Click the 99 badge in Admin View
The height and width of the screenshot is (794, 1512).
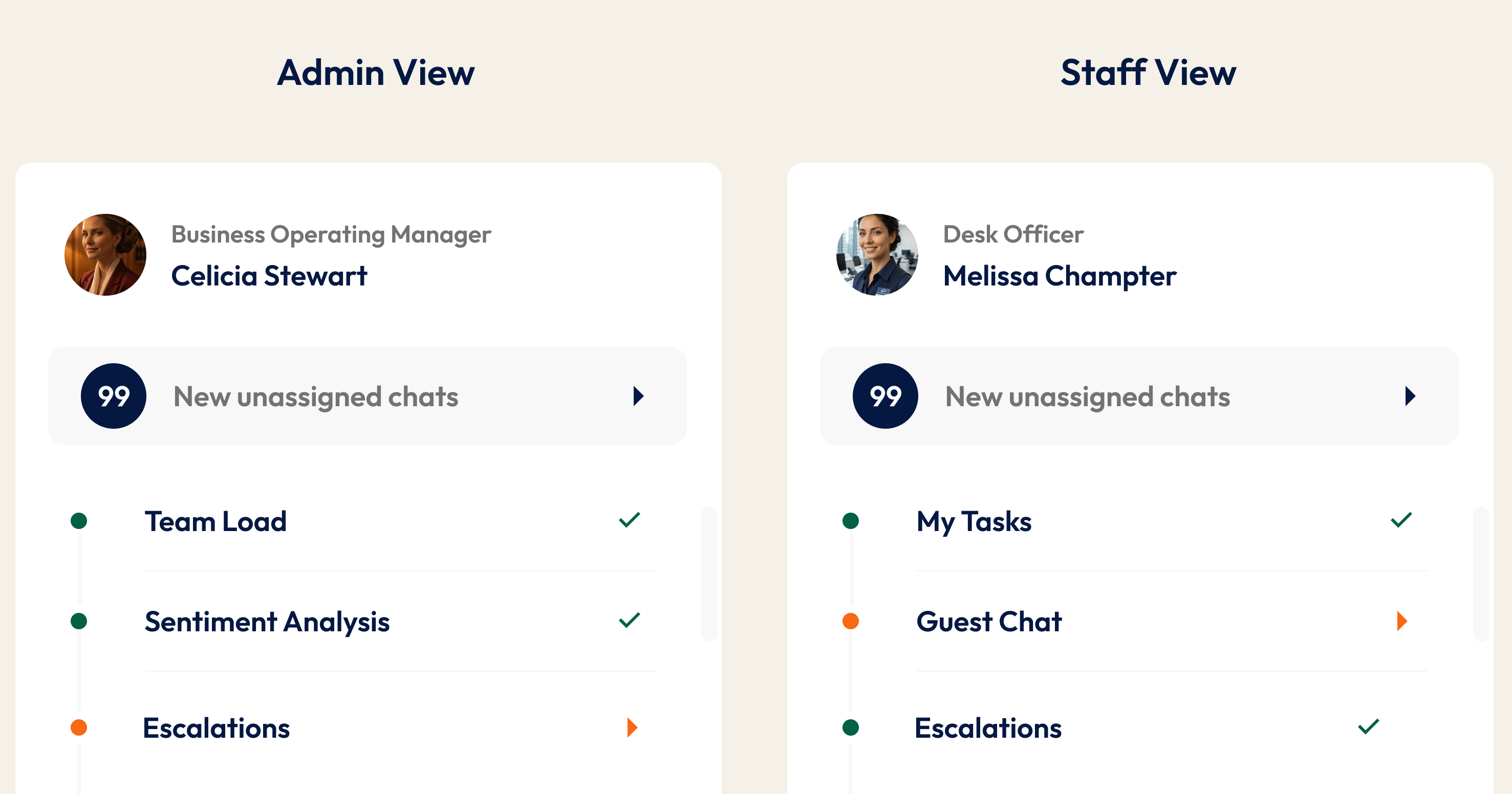pos(113,396)
